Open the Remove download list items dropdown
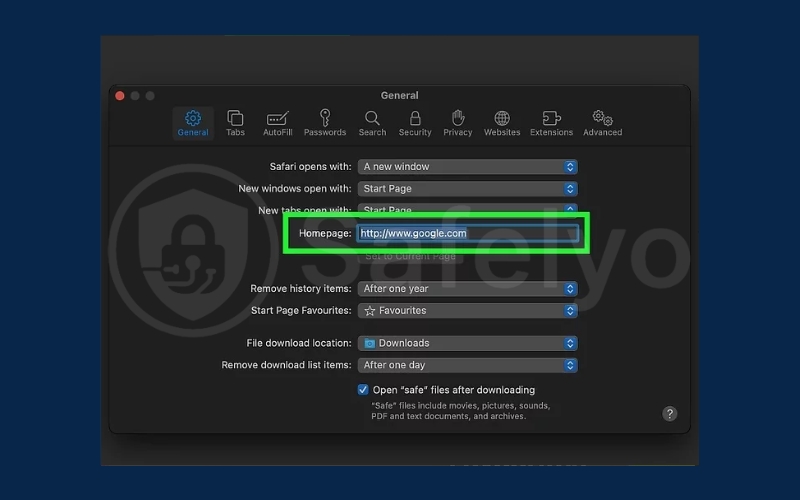This screenshot has width=800, height=500. click(x=468, y=365)
